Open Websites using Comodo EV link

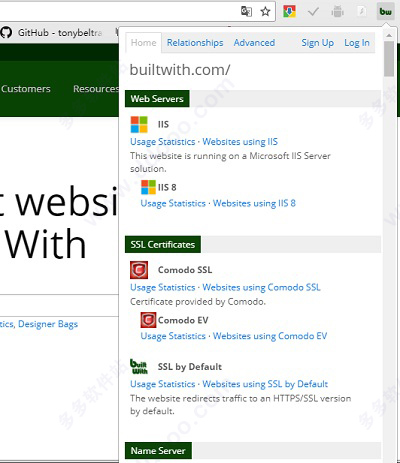point(270,336)
